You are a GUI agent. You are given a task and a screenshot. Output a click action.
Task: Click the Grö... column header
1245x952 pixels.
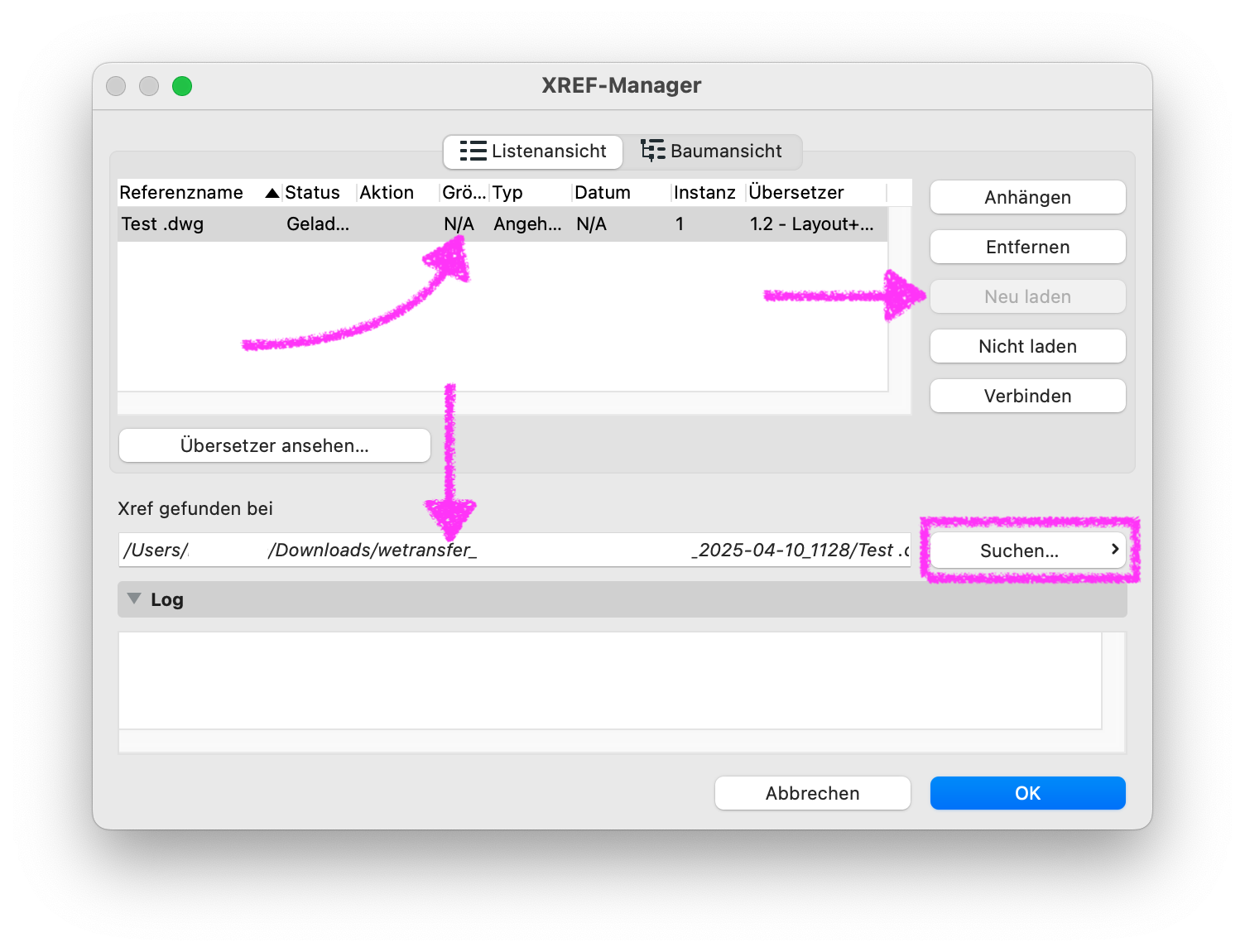tap(464, 193)
